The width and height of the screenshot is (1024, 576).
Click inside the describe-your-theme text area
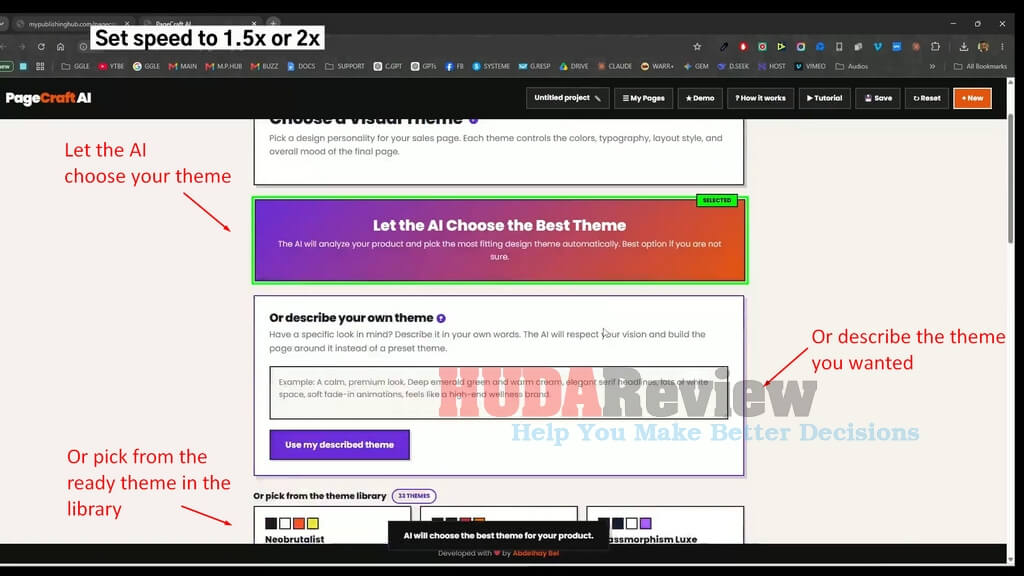point(499,392)
